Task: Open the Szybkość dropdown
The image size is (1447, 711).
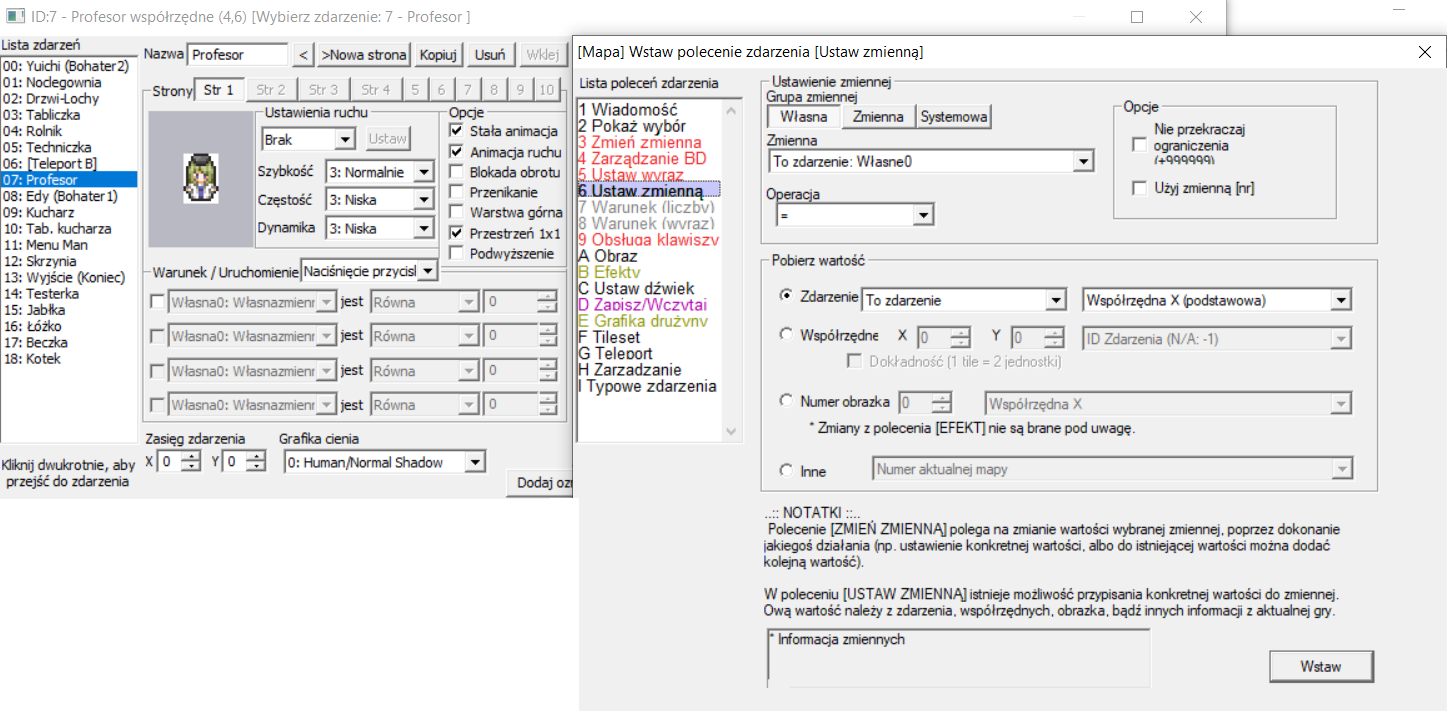Action: pyautogui.click(x=423, y=173)
